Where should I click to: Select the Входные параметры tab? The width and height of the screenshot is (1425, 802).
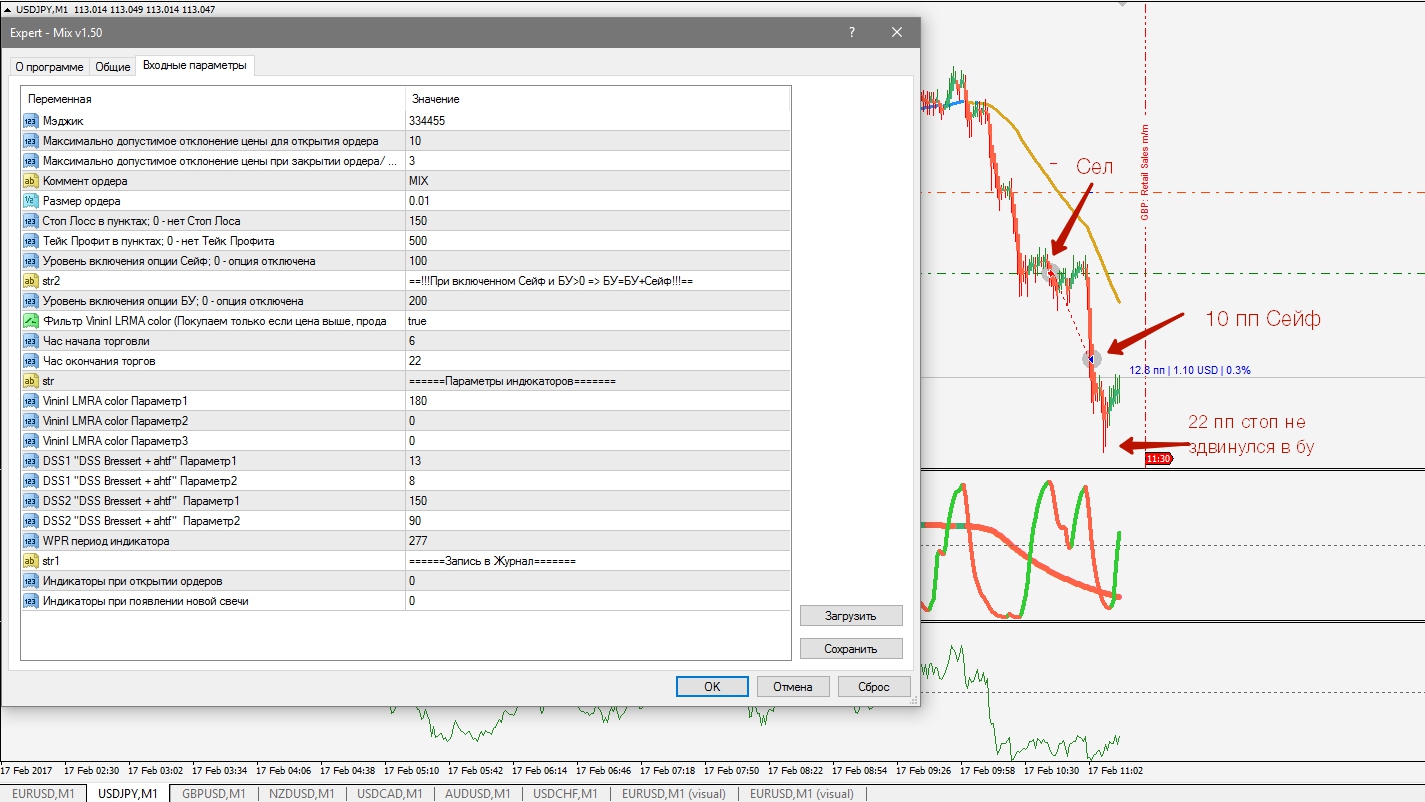tap(194, 65)
